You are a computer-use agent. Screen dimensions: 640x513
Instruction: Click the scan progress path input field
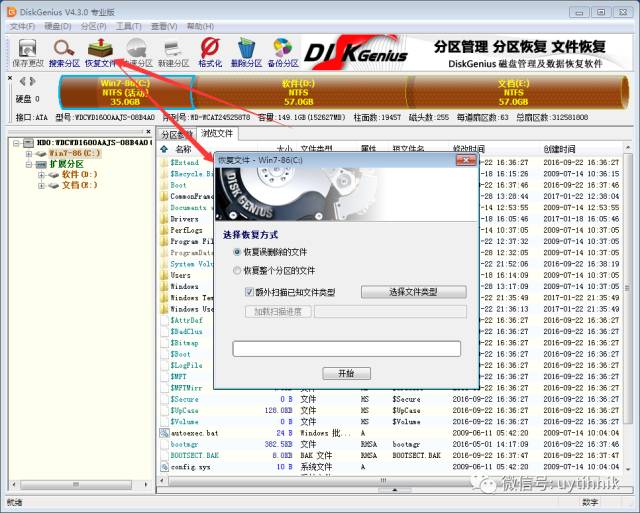(x=391, y=312)
